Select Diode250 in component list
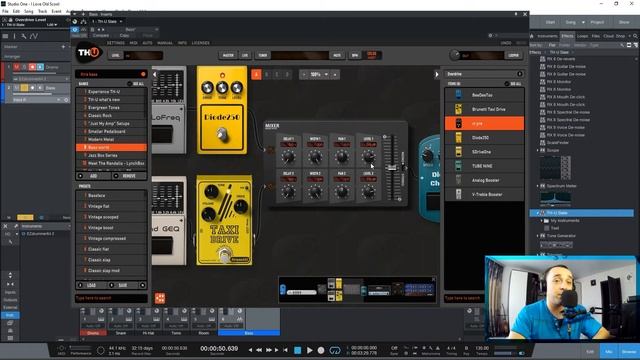The width and height of the screenshot is (640, 360). click(x=484, y=138)
